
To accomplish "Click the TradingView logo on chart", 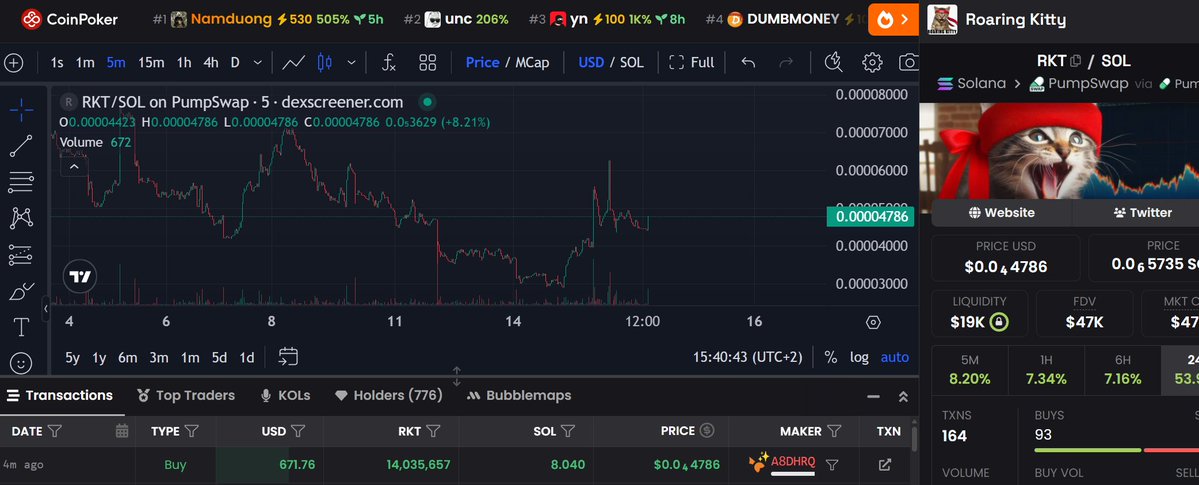I will (x=80, y=277).
